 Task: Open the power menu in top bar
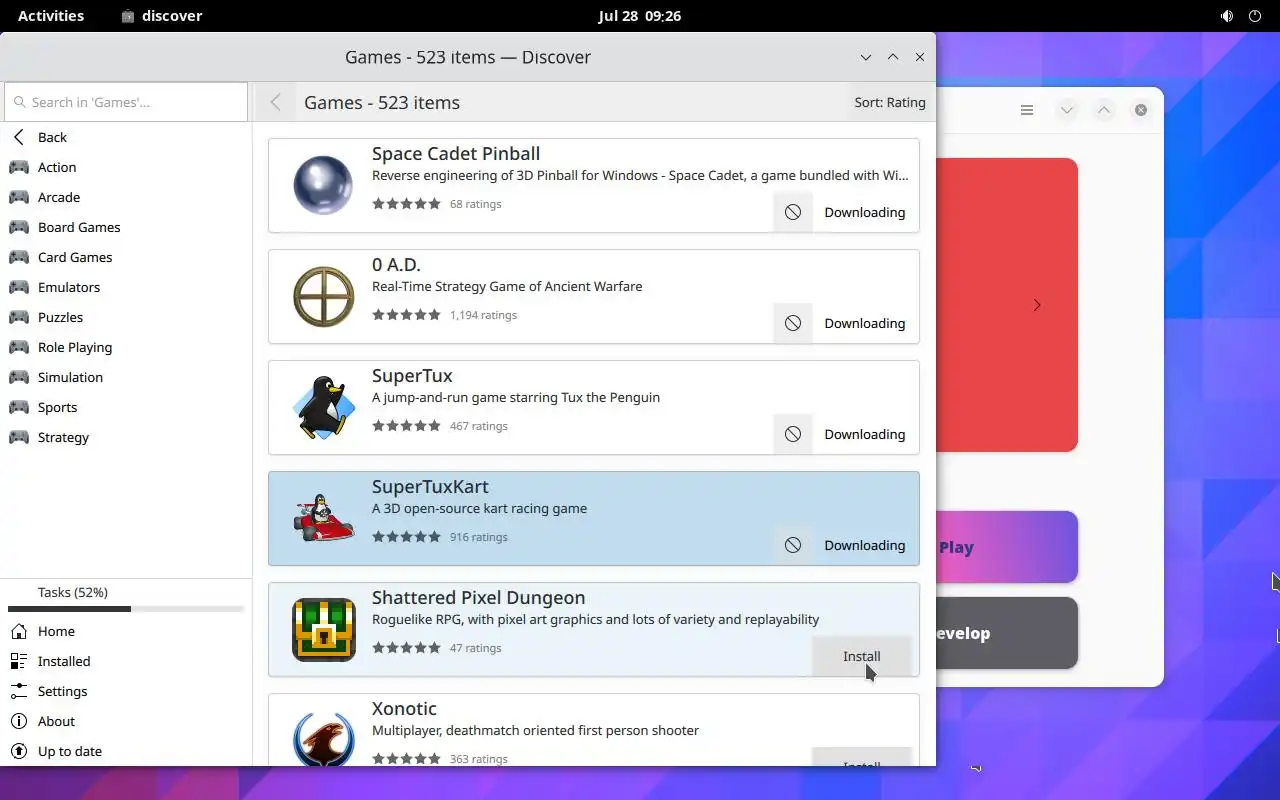tap(1255, 16)
